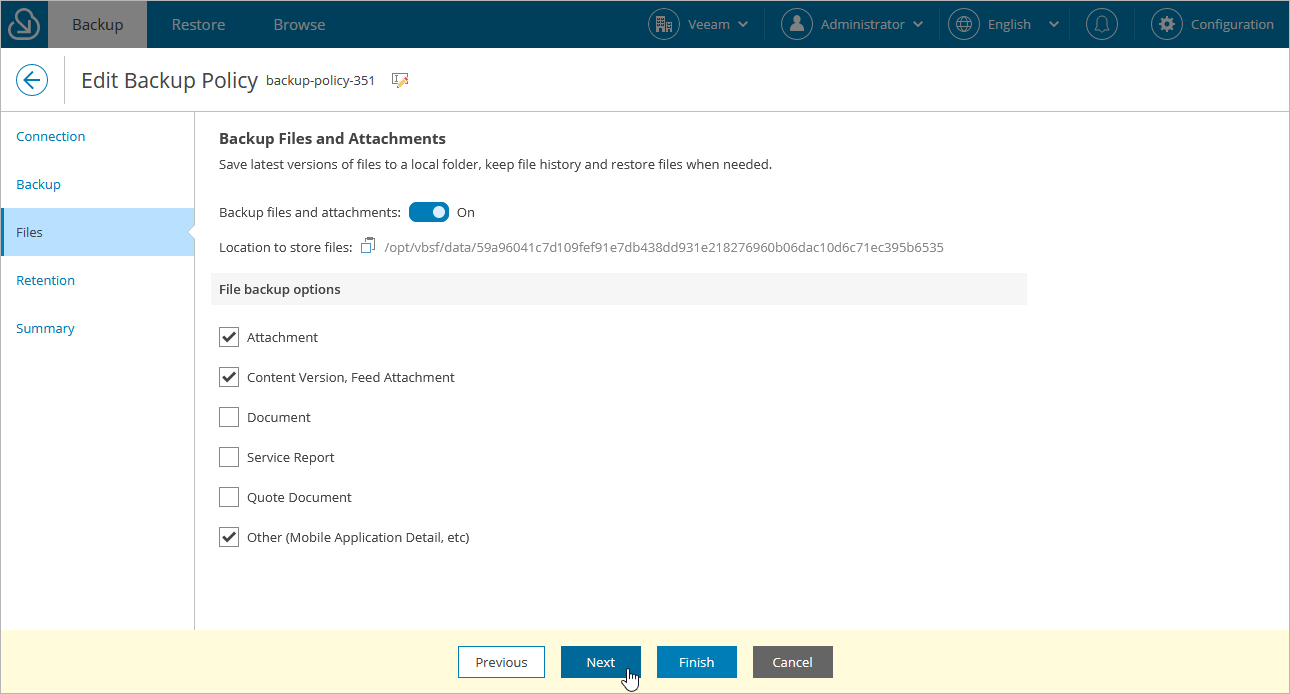Open the Backup tab
The width and height of the screenshot is (1290, 694).
[97, 24]
